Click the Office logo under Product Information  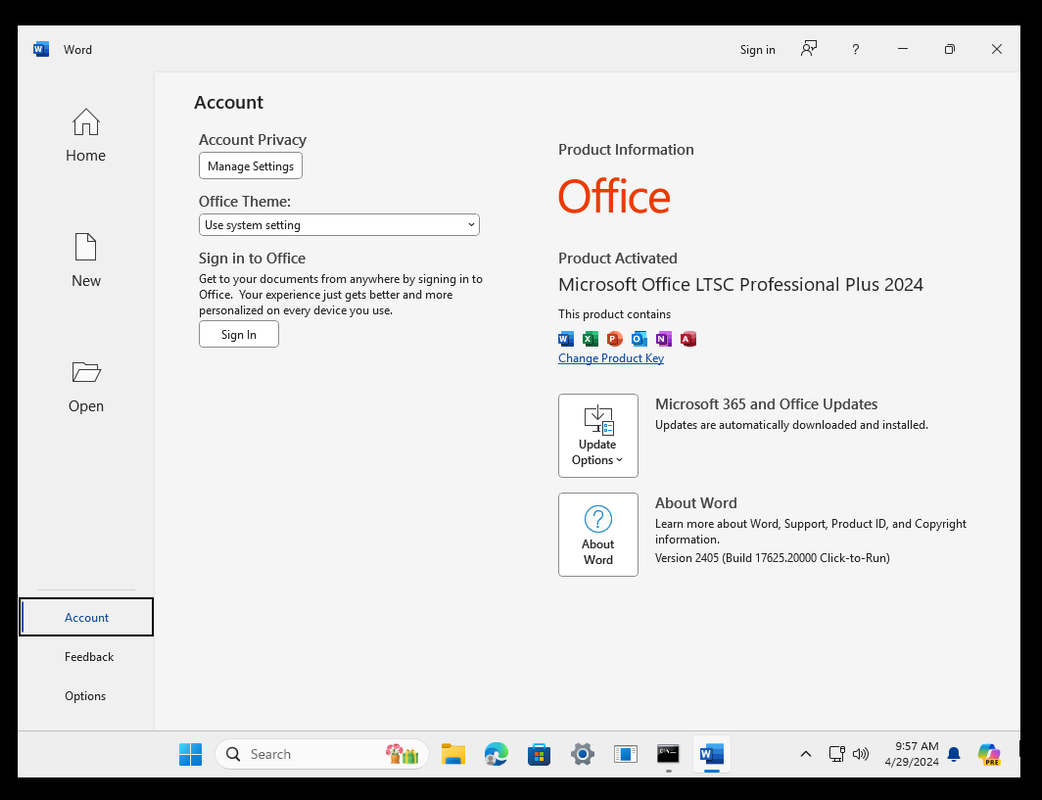(x=614, y=196)
